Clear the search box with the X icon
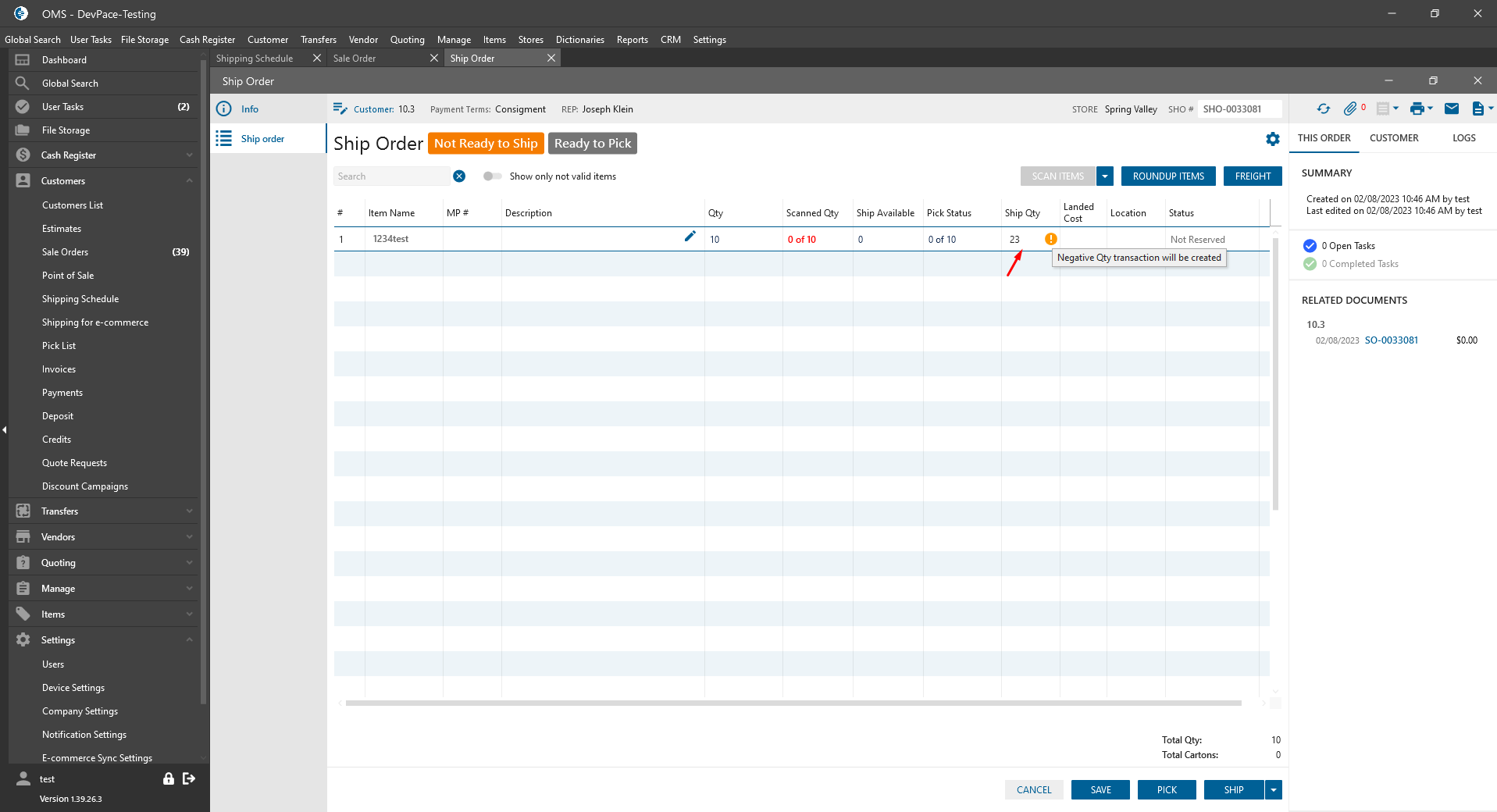This screenshot has height=812, width=1497. [x=459, y=176]
